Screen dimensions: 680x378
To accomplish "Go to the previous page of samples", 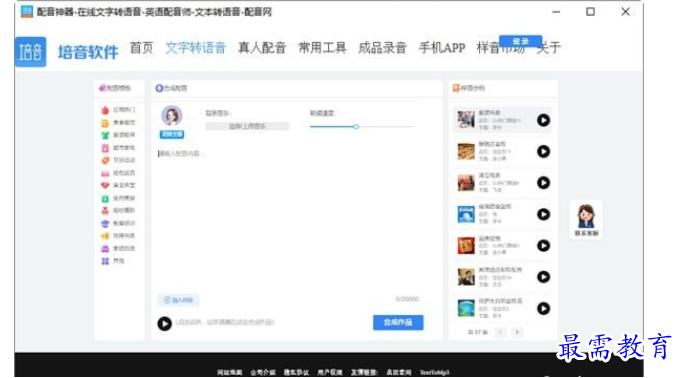I will 500,332.
